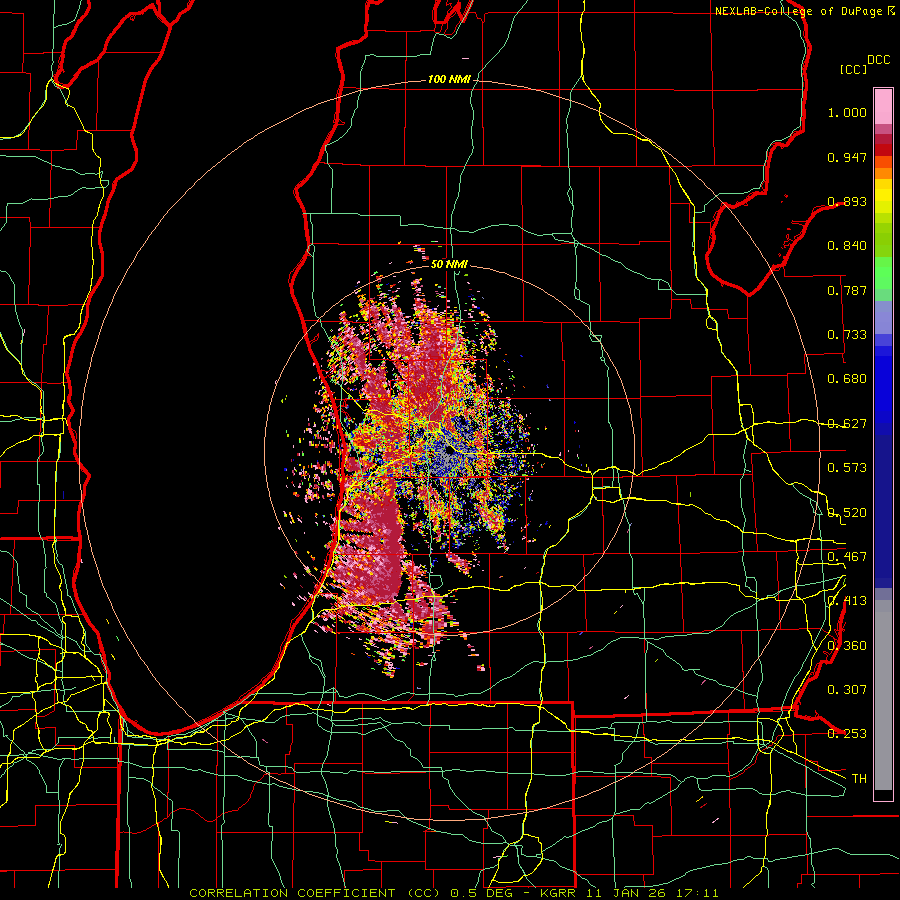This screenshot has width=900, height=900.
Task: Click the TH threshold label on the legend
Action: click(859, 779)
